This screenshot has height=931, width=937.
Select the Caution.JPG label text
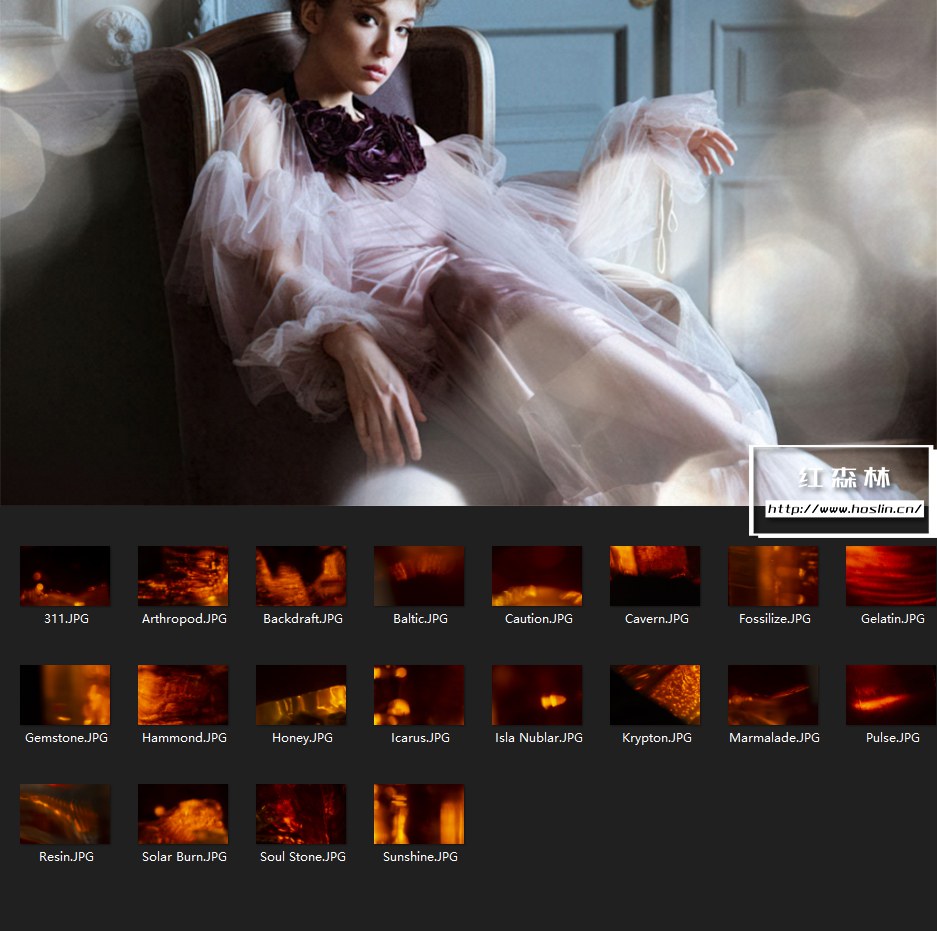pos(538,618)
